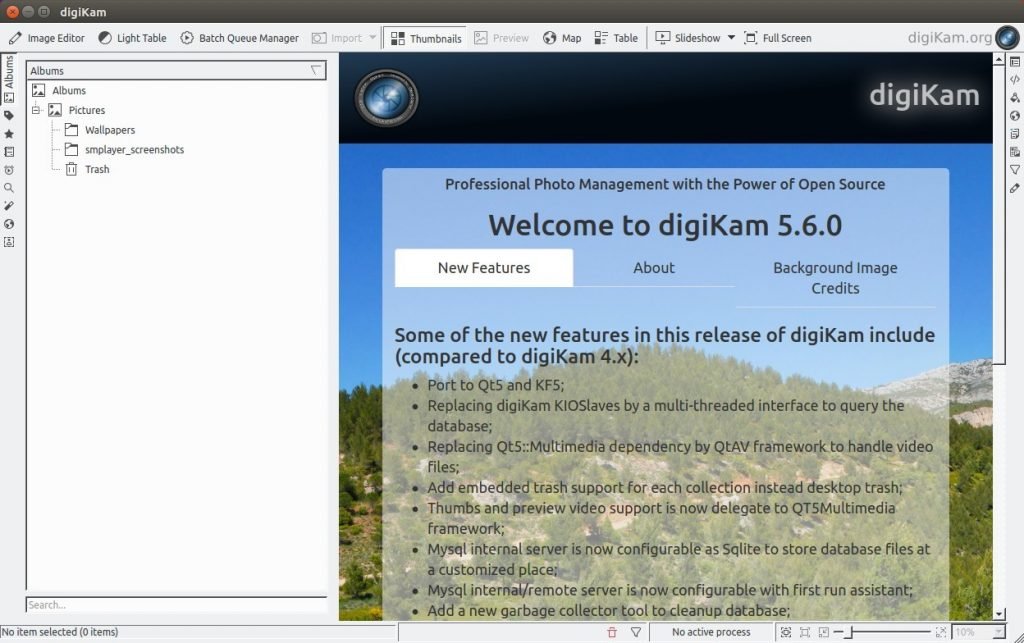
Task: Enter Full Screen mode
Action: click(777, 38)
